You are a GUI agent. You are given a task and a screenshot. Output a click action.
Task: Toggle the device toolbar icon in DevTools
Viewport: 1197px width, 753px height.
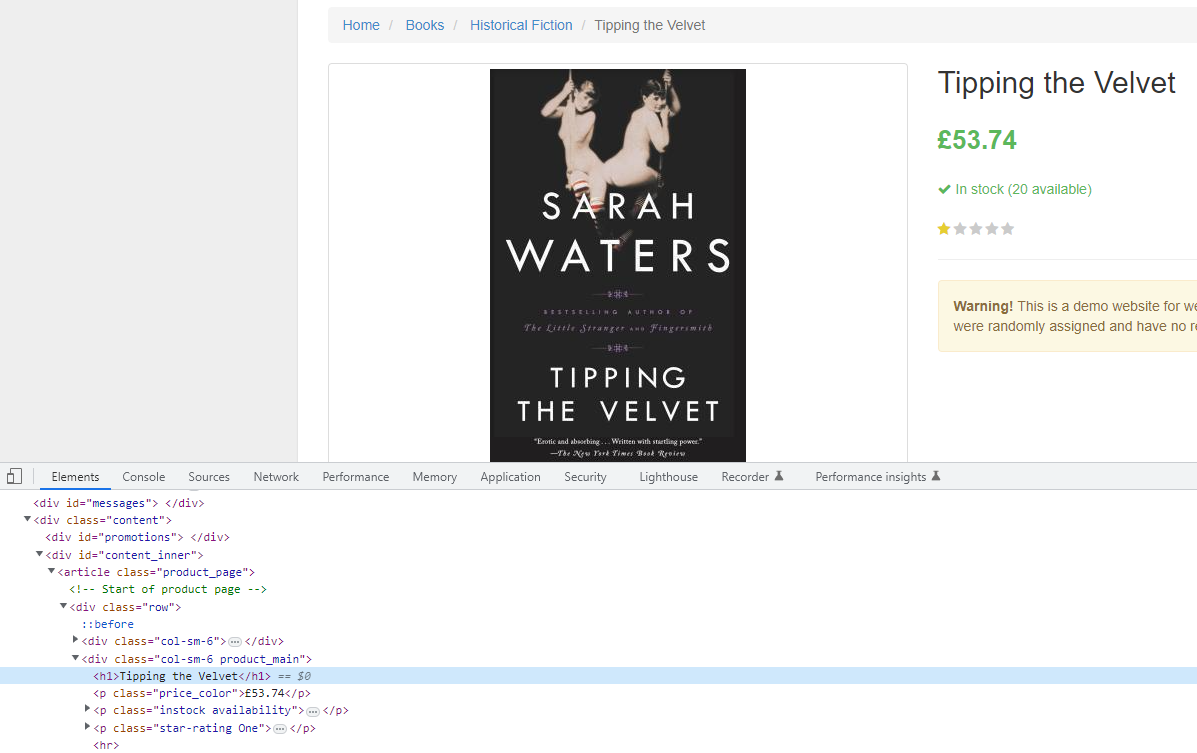[x=14, y=477]
